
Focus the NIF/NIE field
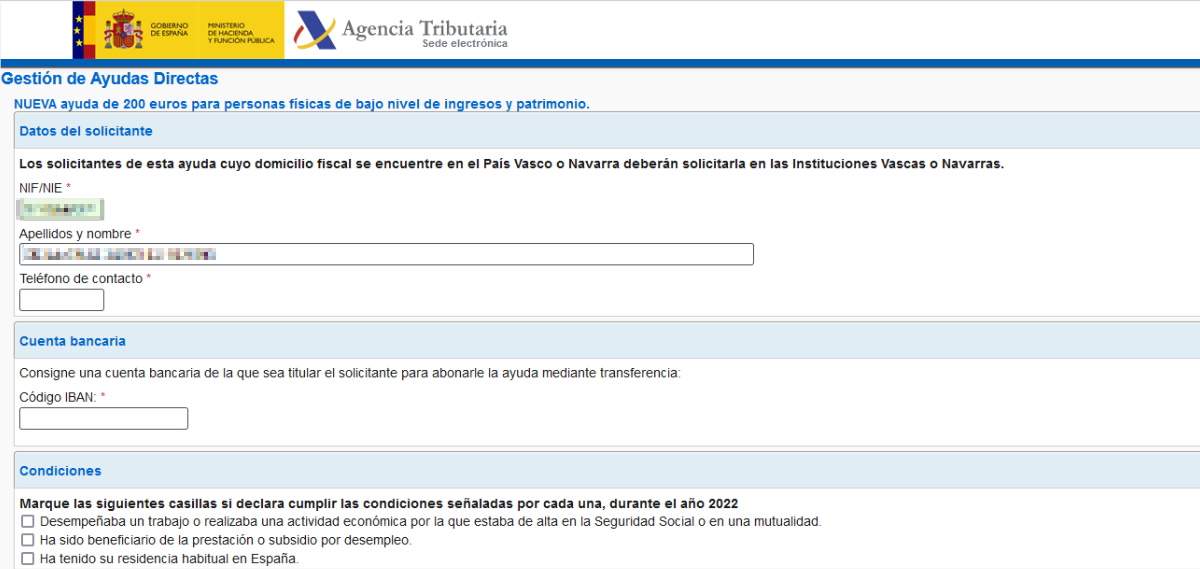62,209
